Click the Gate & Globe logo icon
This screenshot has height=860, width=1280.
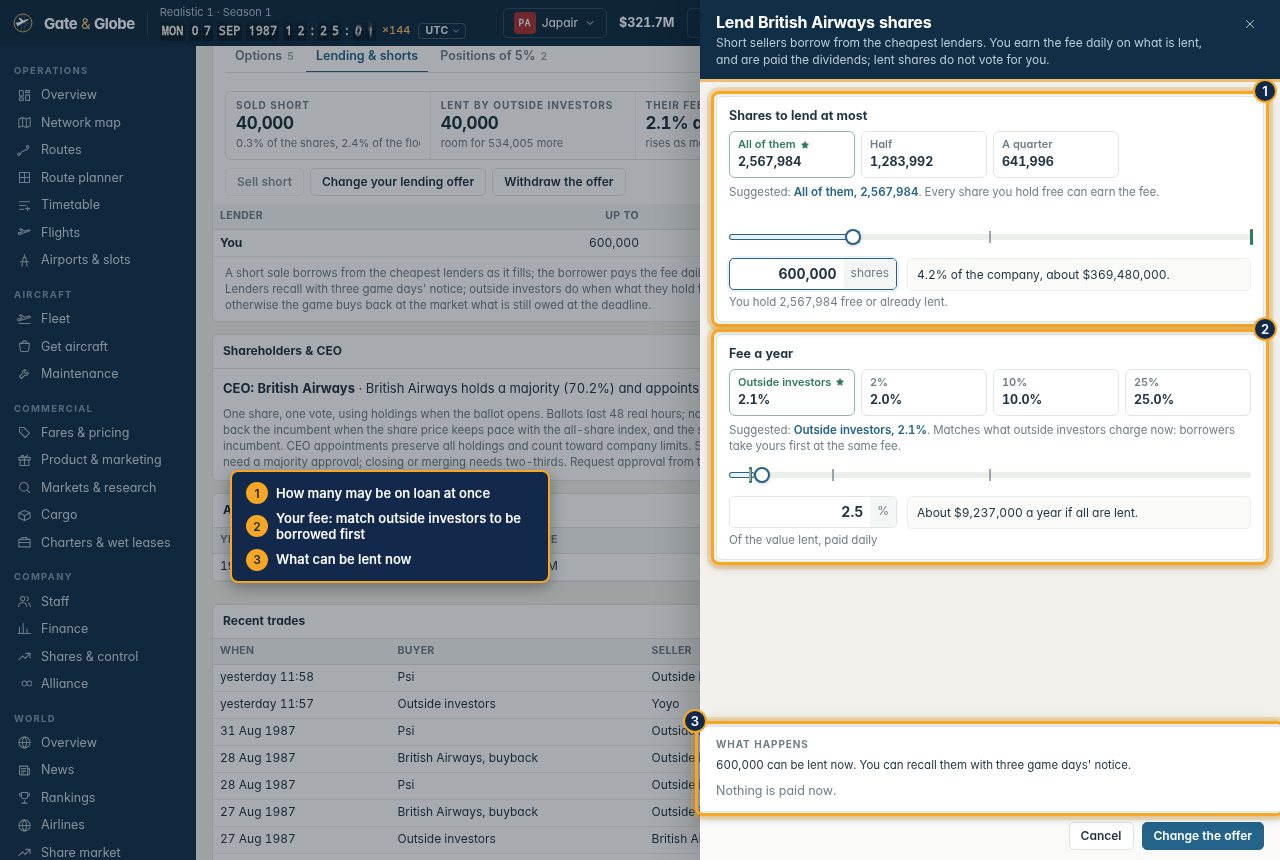pyautogui.click(x=24, y=23)
